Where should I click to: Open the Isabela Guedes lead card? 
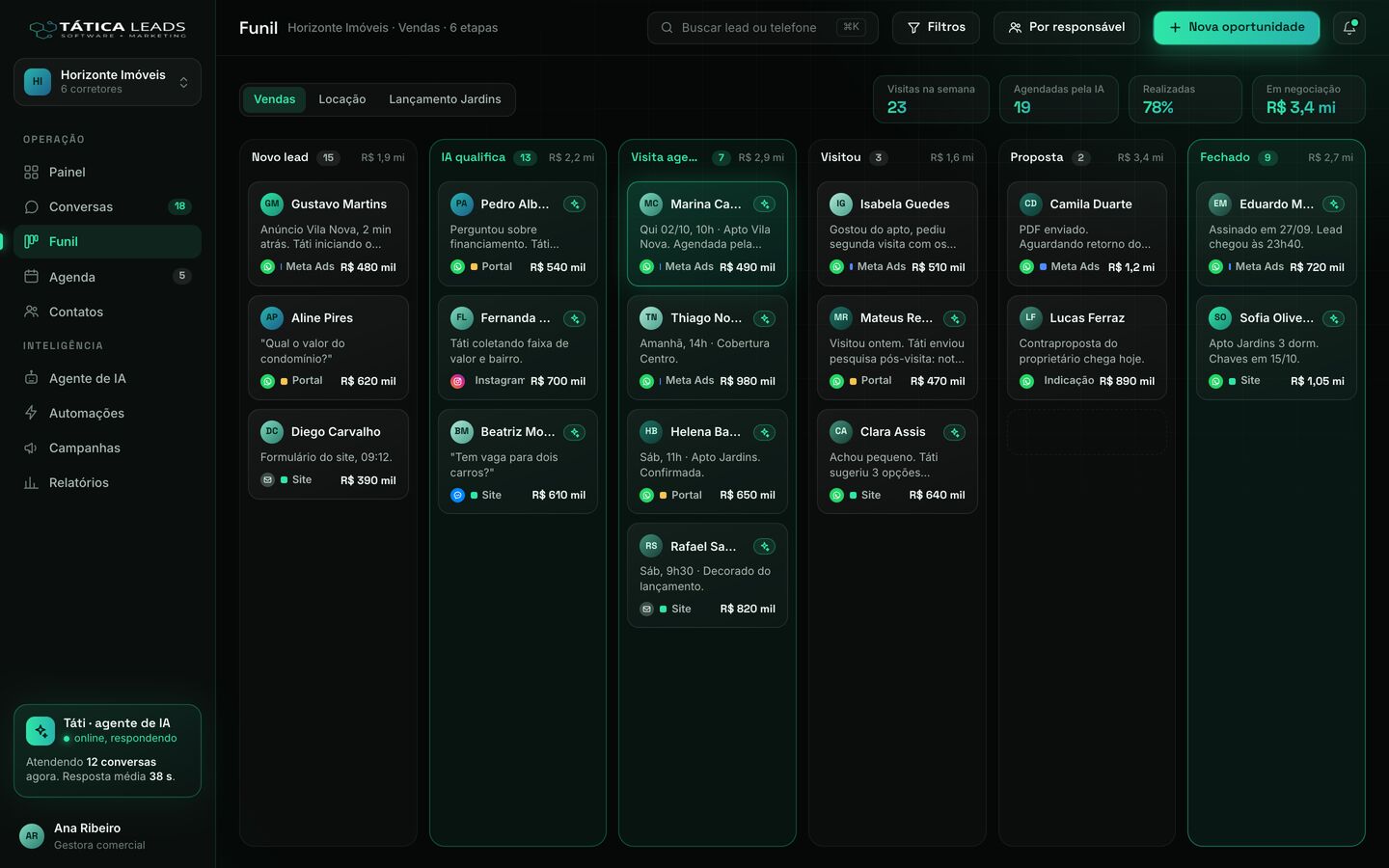tap(897, 233)
